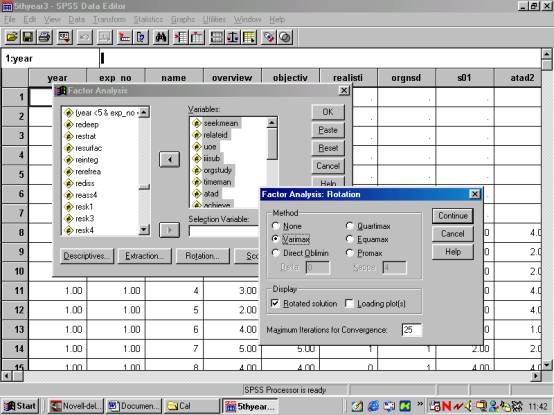554x415 pixels.
Task: Click the Variables list scrollbar thumb
Action: click(272, 144)
